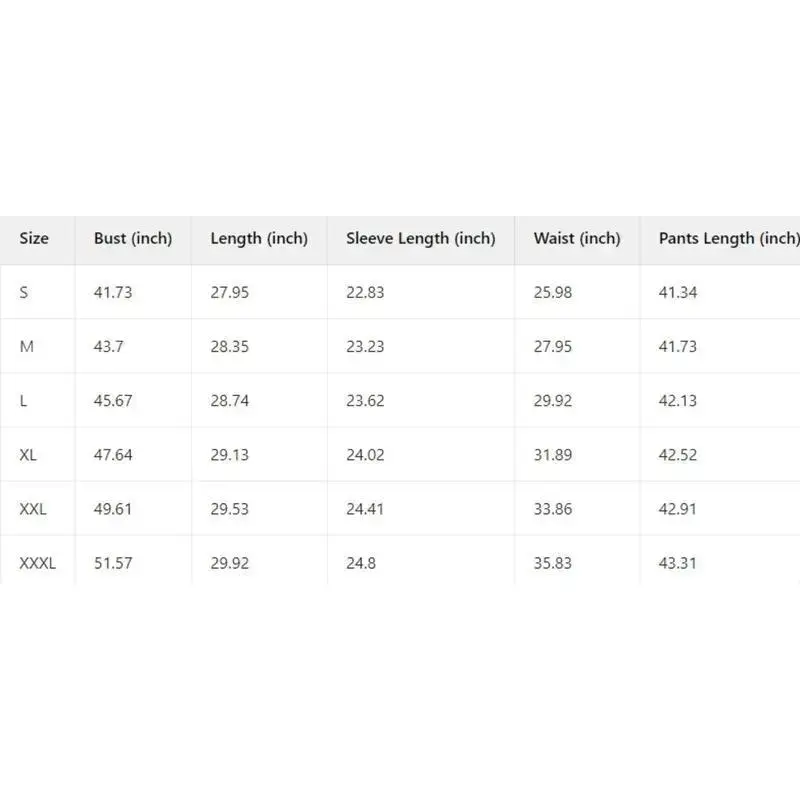Viewport: 800px width, 800px height.
Task: Click the Bust (inch) column header
Action: click(133, 239)
